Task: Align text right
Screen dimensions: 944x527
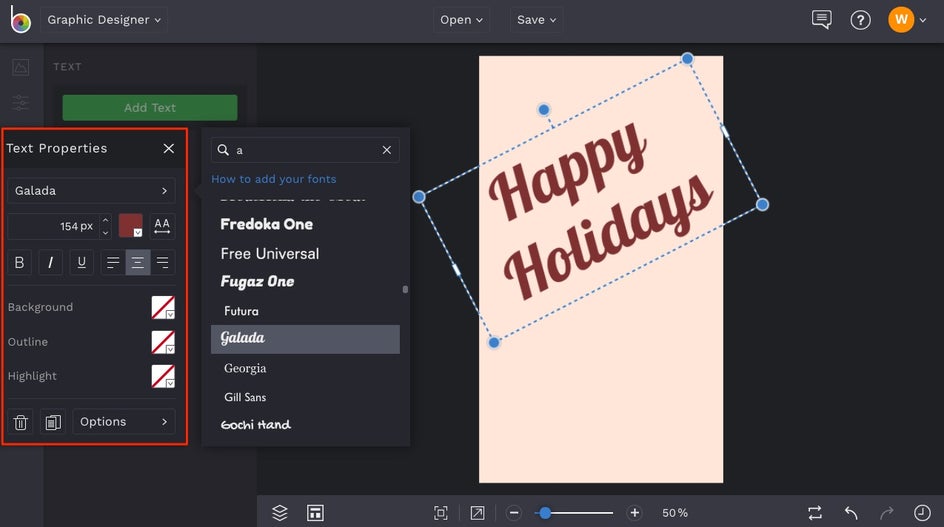Action: (163, 262)
